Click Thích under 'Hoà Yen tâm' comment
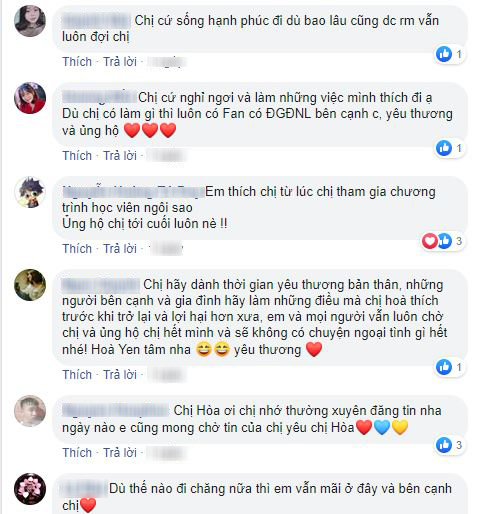 [x=77, y=375]
